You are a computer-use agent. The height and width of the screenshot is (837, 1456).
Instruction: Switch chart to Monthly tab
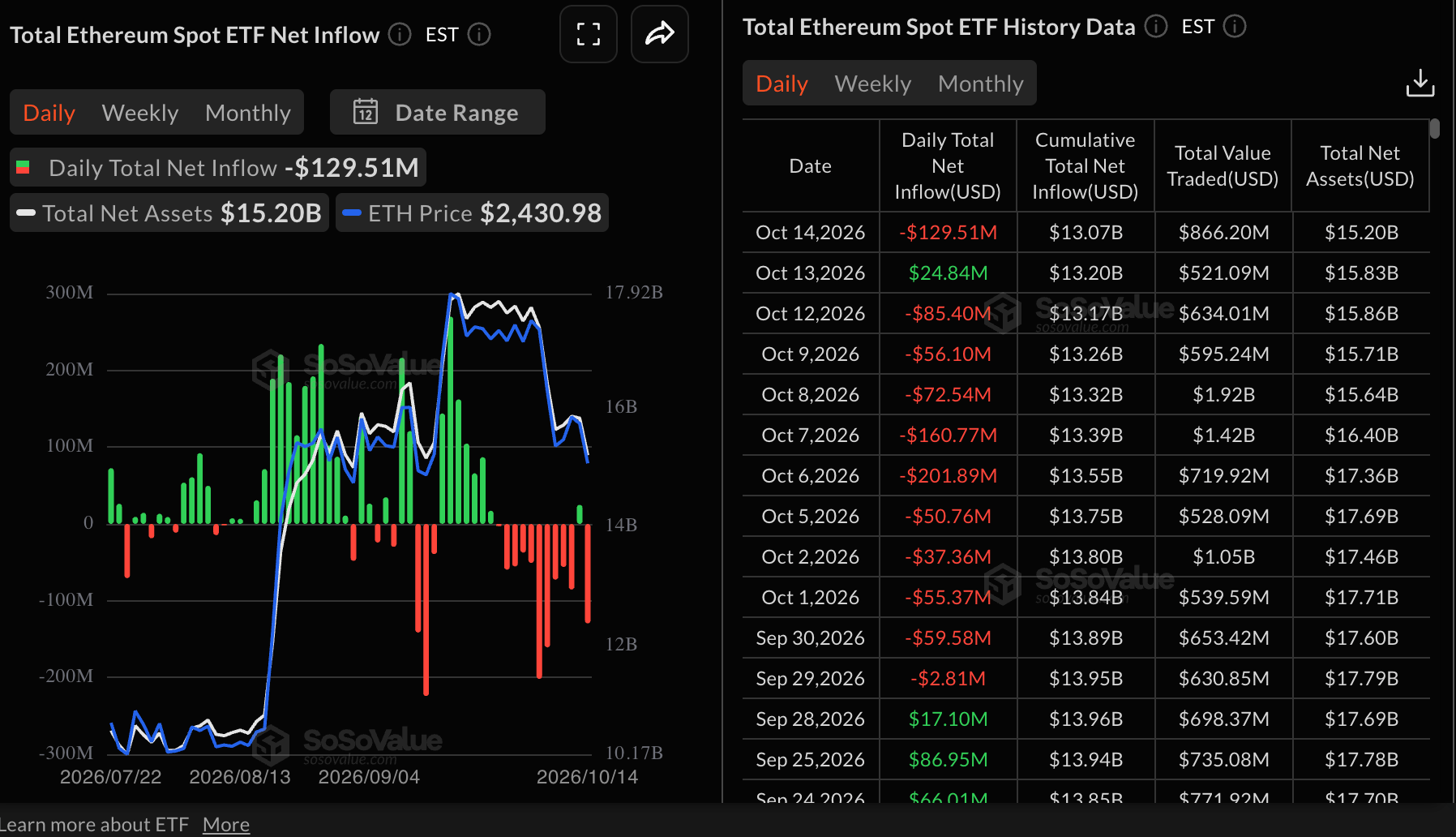point(248,113)
